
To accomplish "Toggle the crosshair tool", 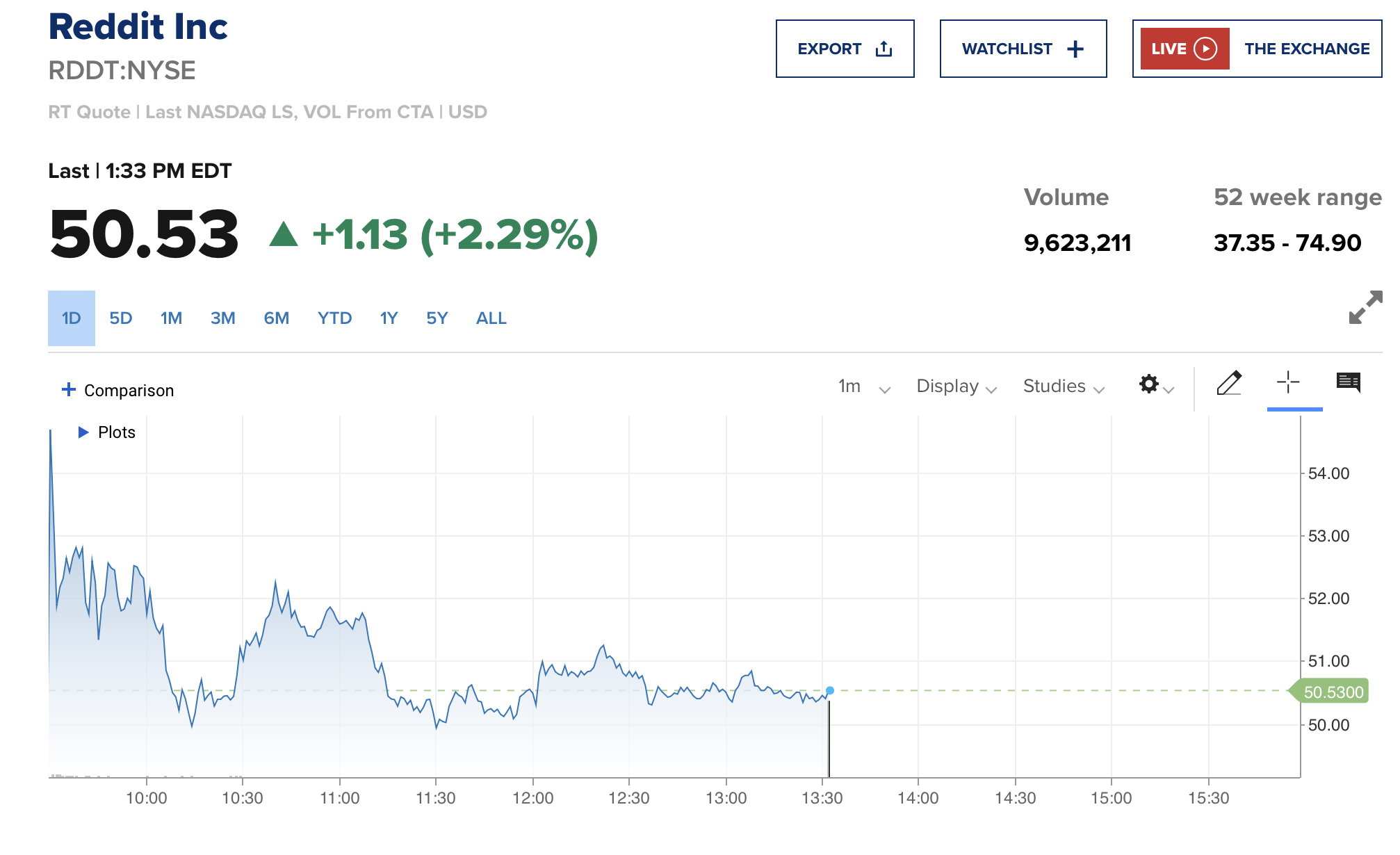I will pos(1288,382).
